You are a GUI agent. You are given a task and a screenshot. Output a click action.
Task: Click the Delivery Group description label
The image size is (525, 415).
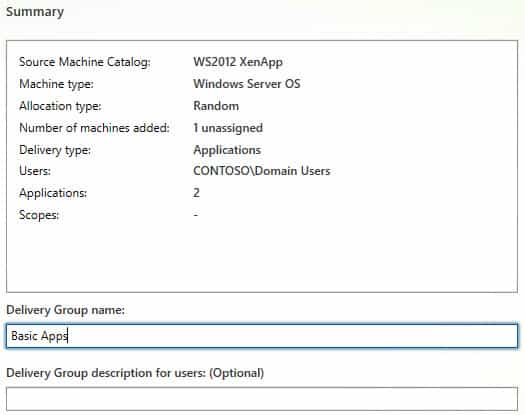135,373
